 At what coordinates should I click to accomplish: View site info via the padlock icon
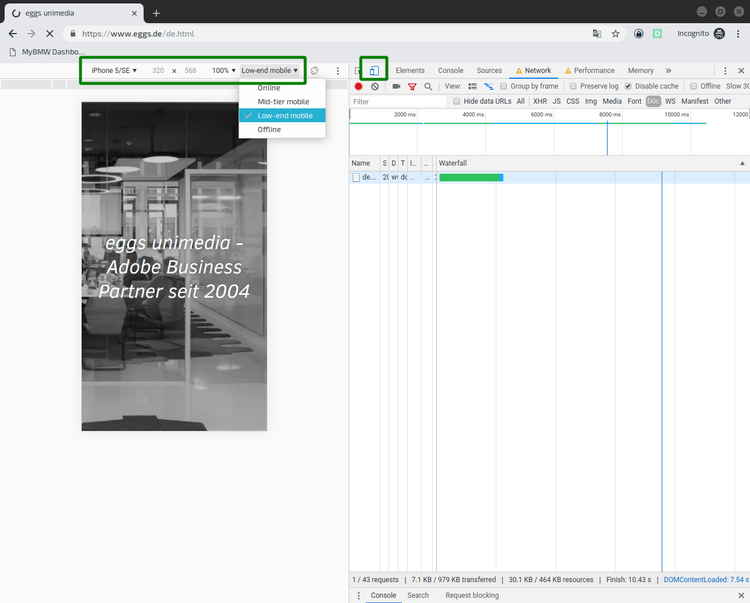73,33
